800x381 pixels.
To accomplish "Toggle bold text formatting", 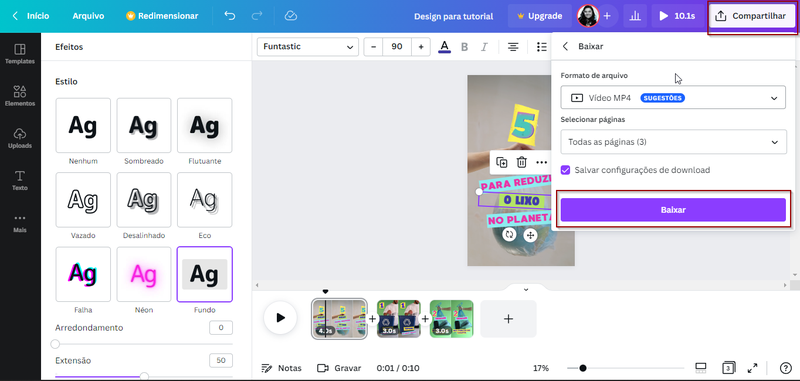I will click(464, 47).
